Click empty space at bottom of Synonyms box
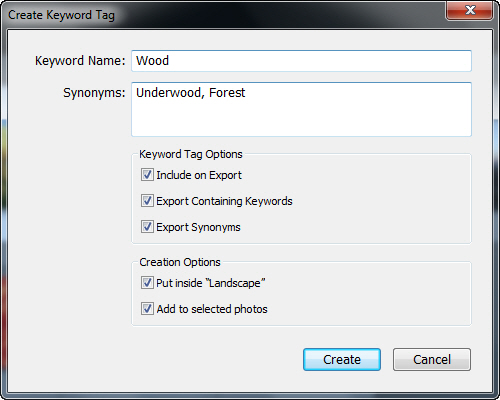 301,123
